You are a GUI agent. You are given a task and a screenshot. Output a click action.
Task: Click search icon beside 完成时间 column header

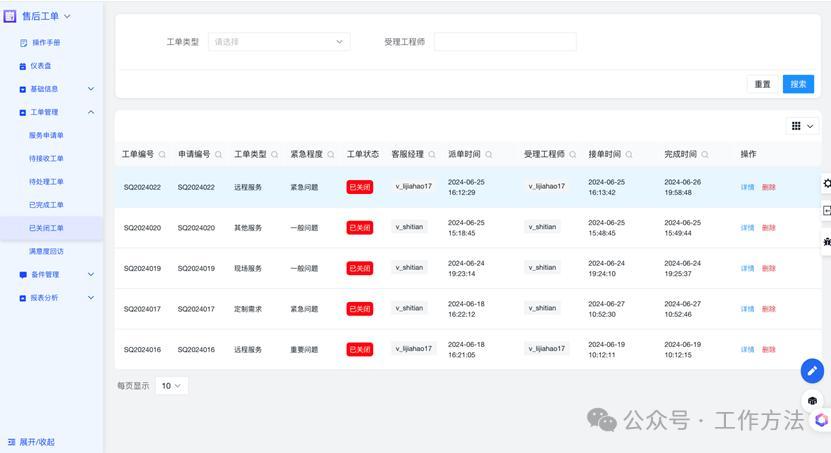(705, 155)
